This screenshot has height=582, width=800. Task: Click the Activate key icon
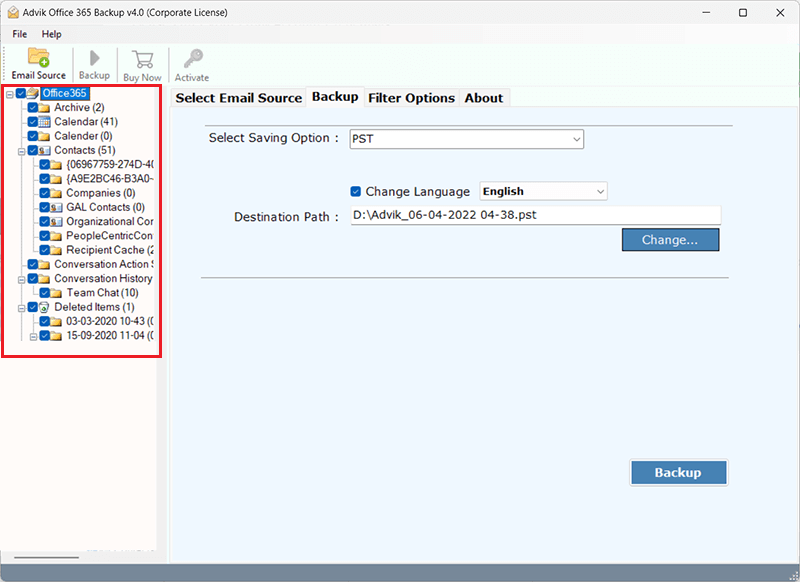click(193, 59)
